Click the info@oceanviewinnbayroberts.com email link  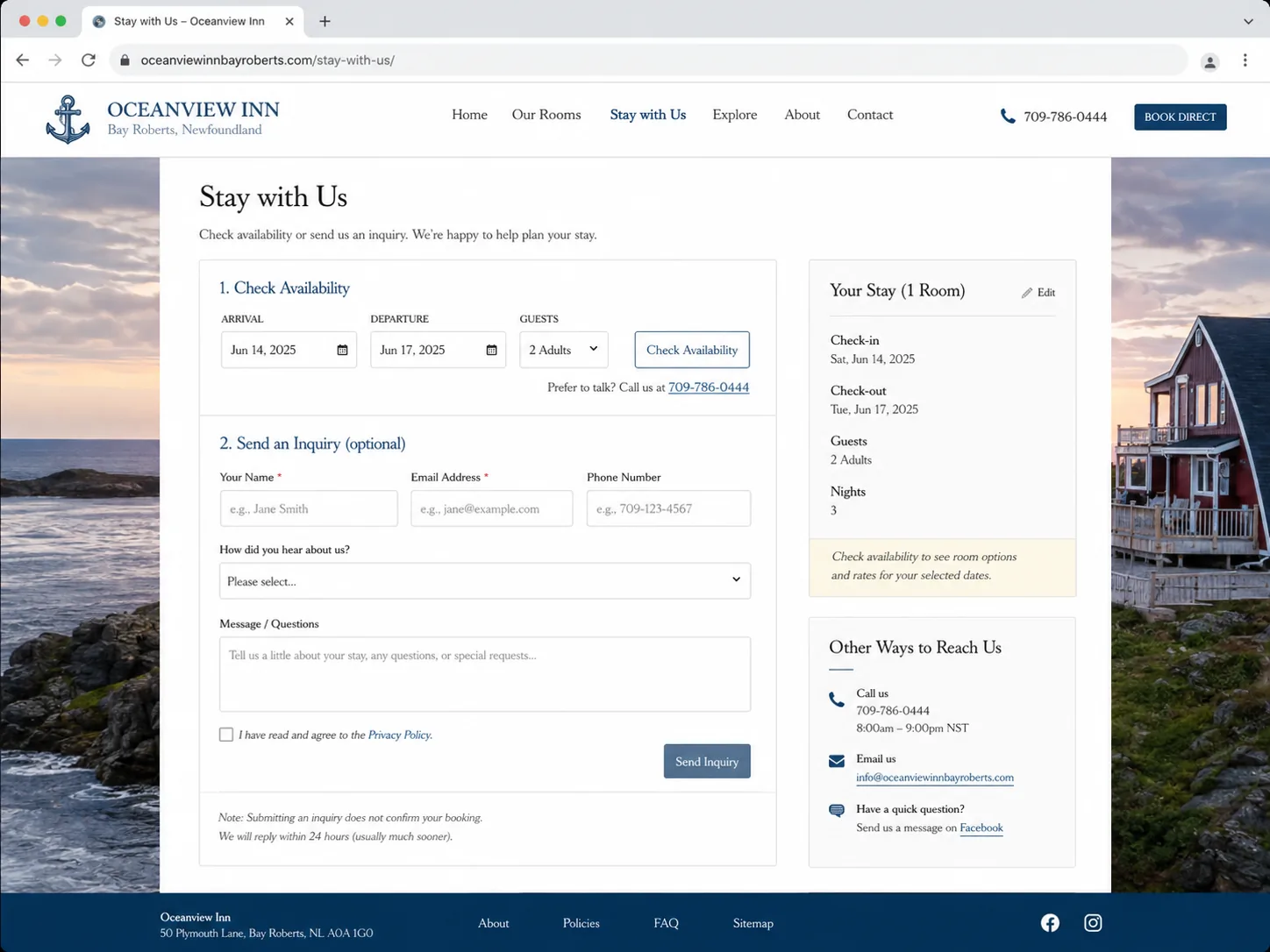(935, 778)
